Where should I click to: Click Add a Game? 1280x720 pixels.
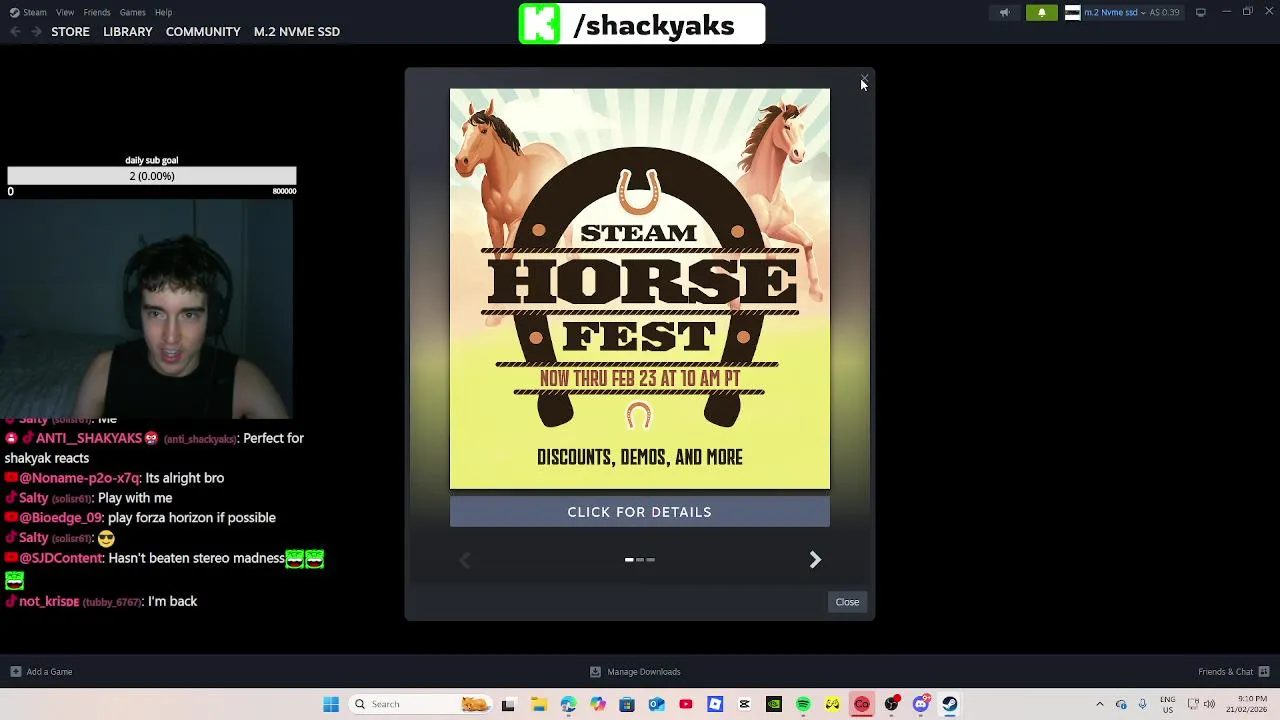pyautogui.click(x=41, y=672)
